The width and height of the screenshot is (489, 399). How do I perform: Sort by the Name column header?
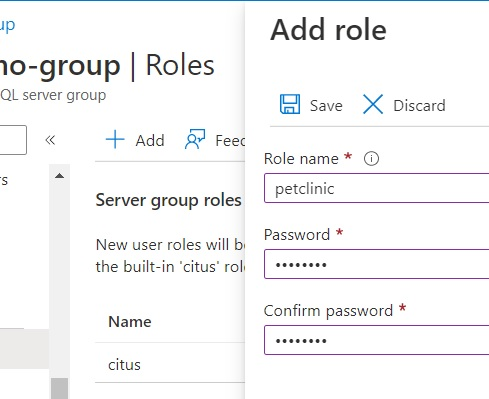130,322
